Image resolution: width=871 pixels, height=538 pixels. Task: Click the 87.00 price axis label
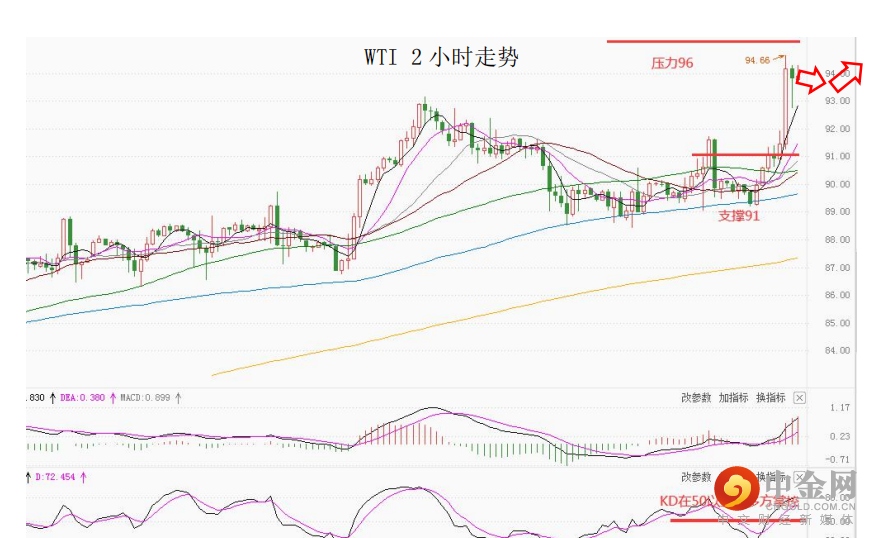(x=837, y=268)
